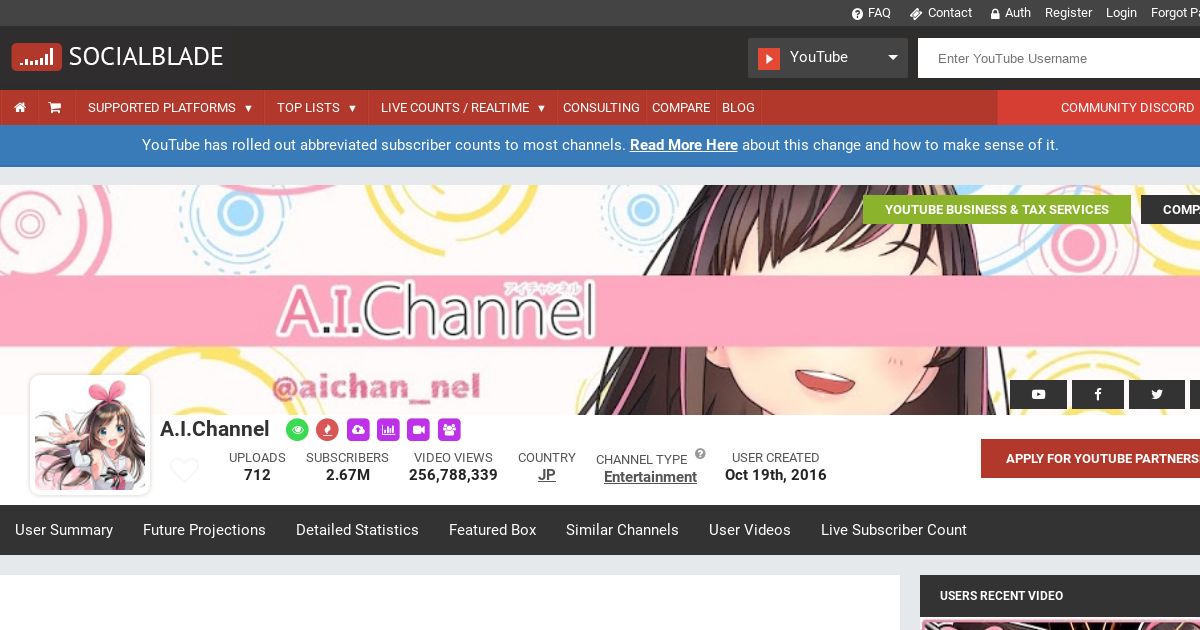The height and width of the screenshot is (630, 1200).
Task: Switch to Future Projections tab
Action: click(204, 530)
